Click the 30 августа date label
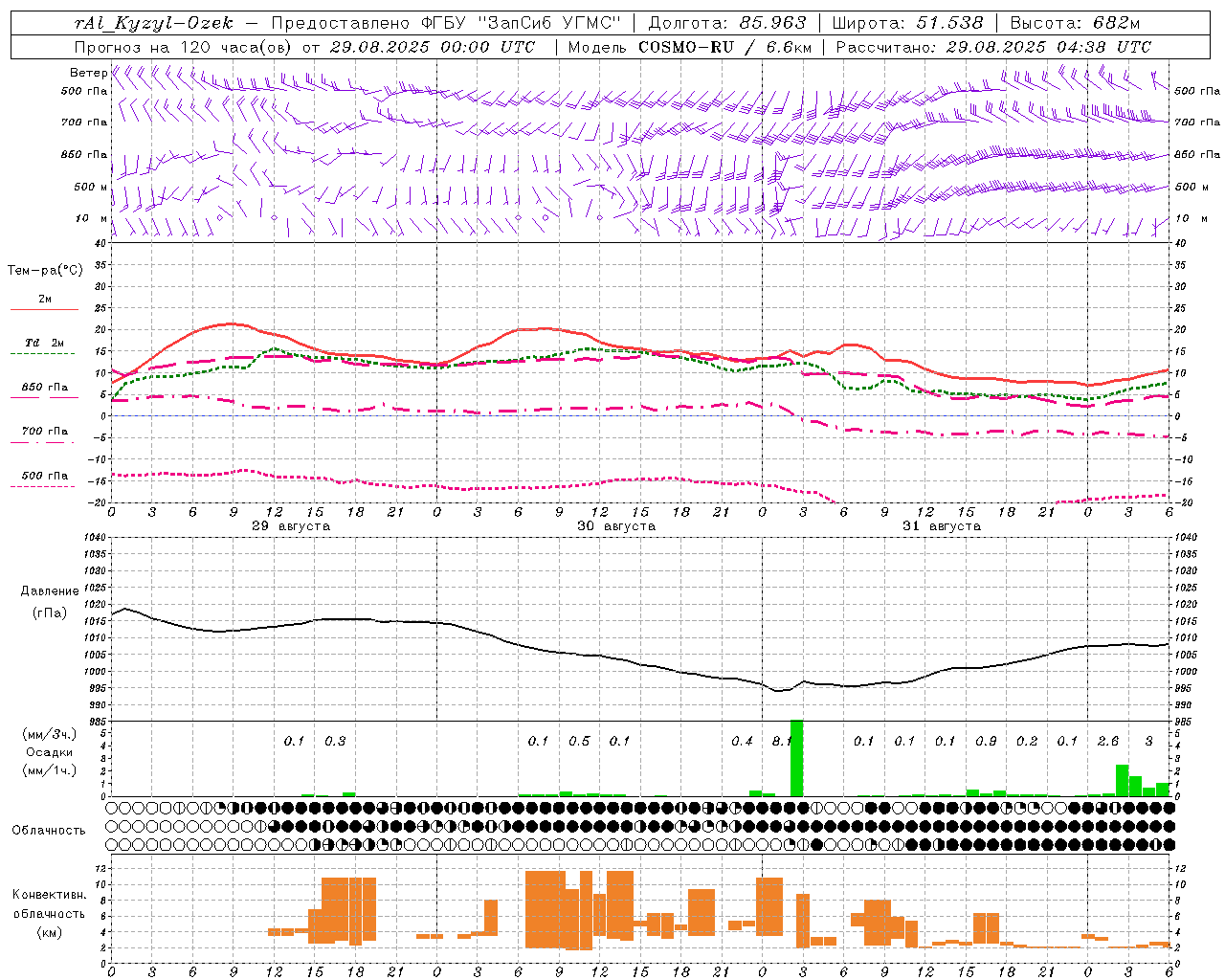 (x=616, y=526)
